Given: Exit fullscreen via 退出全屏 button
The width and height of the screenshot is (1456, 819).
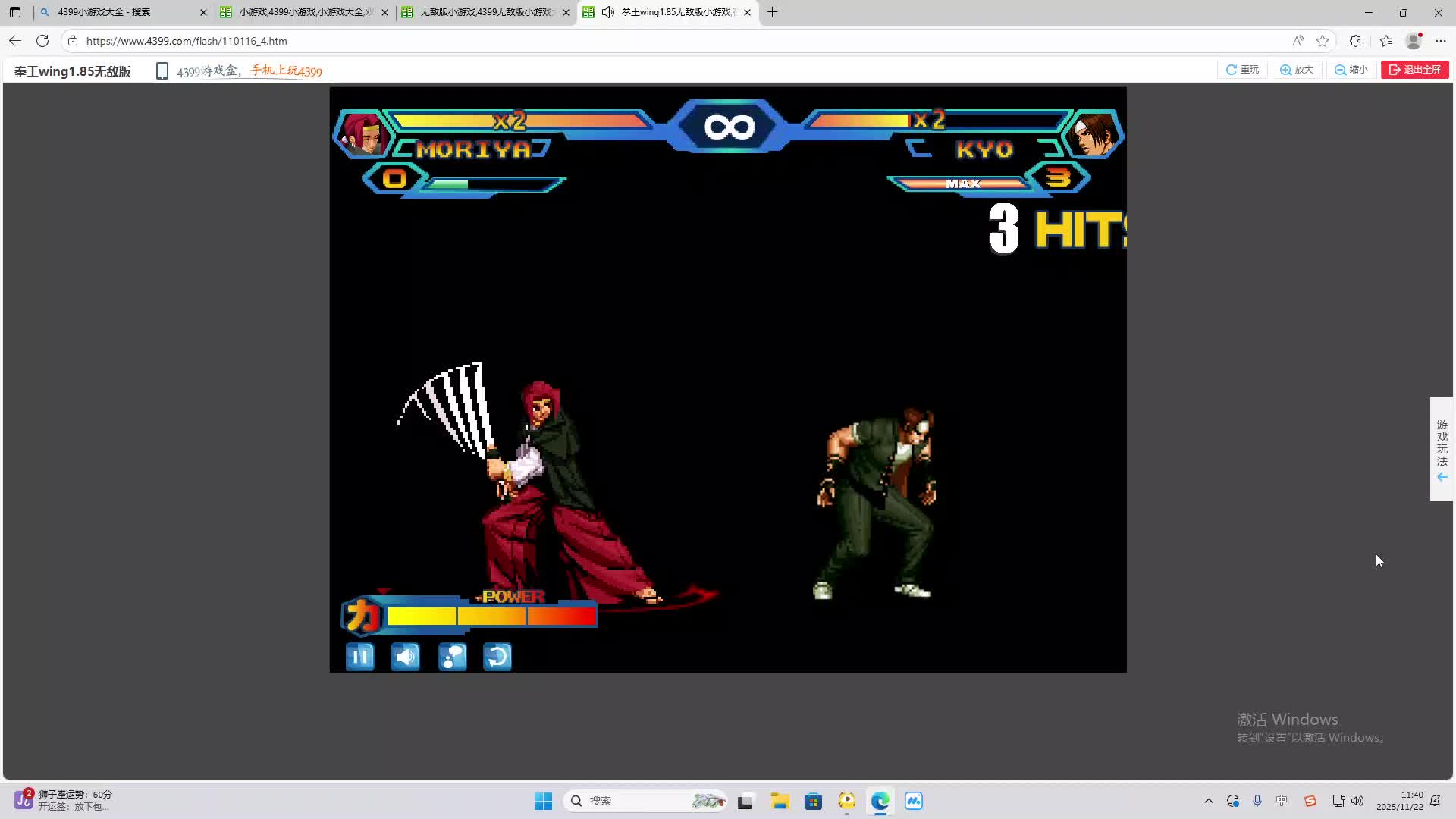Looking at the screenshot, I should 1414,70.
